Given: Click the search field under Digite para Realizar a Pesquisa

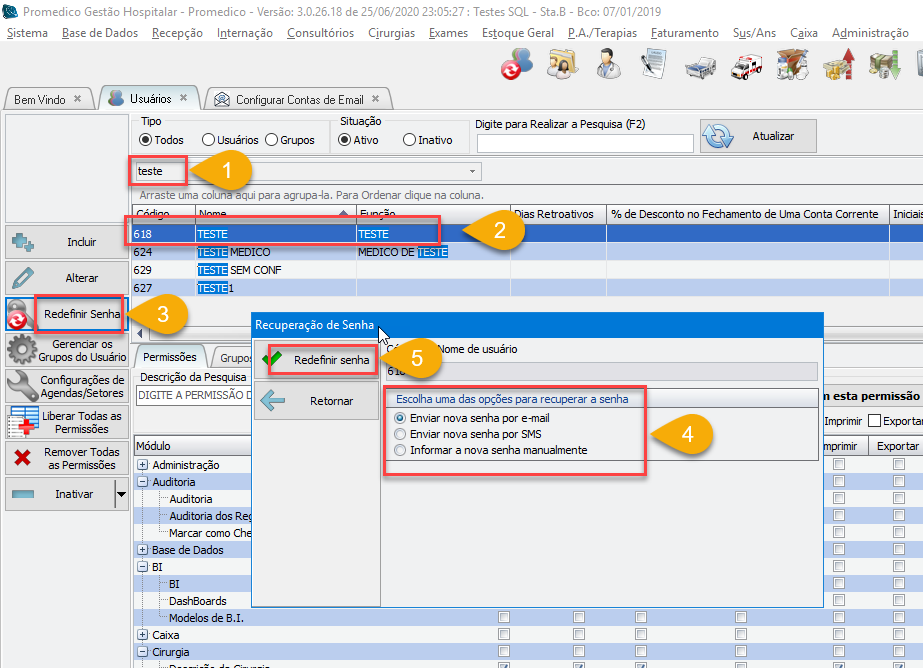Looking at the screenshot, I should pos(584,144).
